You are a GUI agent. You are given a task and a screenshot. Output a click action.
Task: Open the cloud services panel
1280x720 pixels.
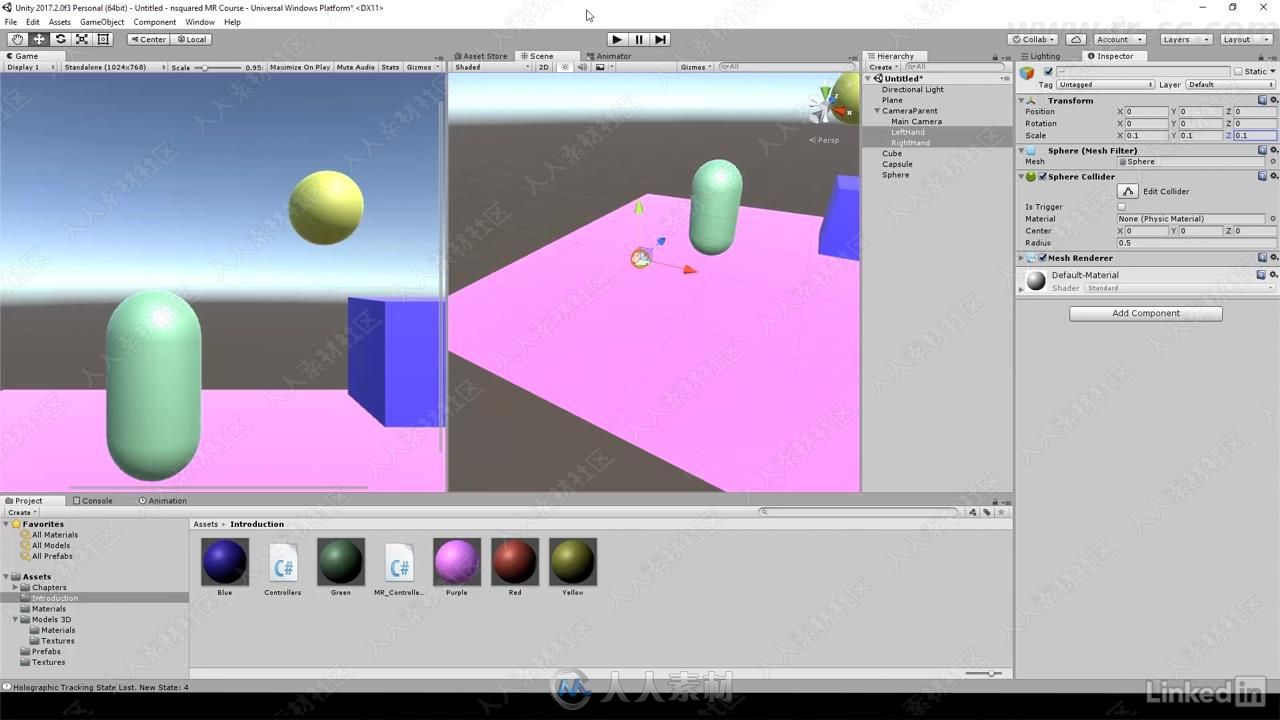[1075, 39]
